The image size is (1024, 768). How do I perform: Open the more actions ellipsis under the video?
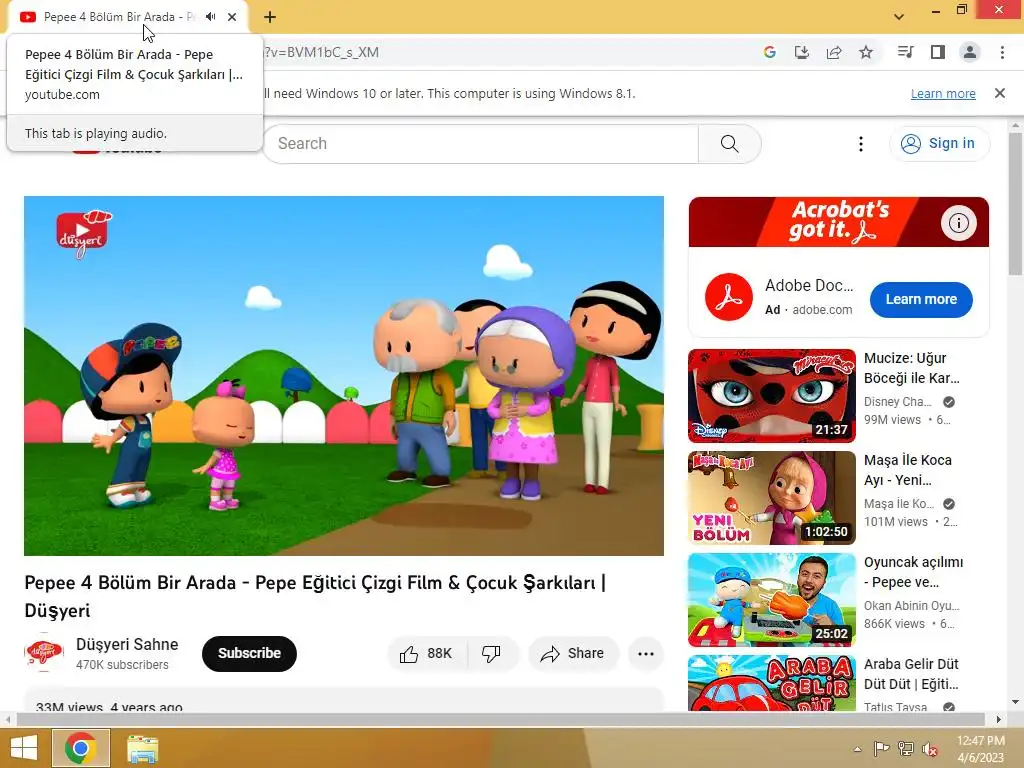click(x=645, y=654)
